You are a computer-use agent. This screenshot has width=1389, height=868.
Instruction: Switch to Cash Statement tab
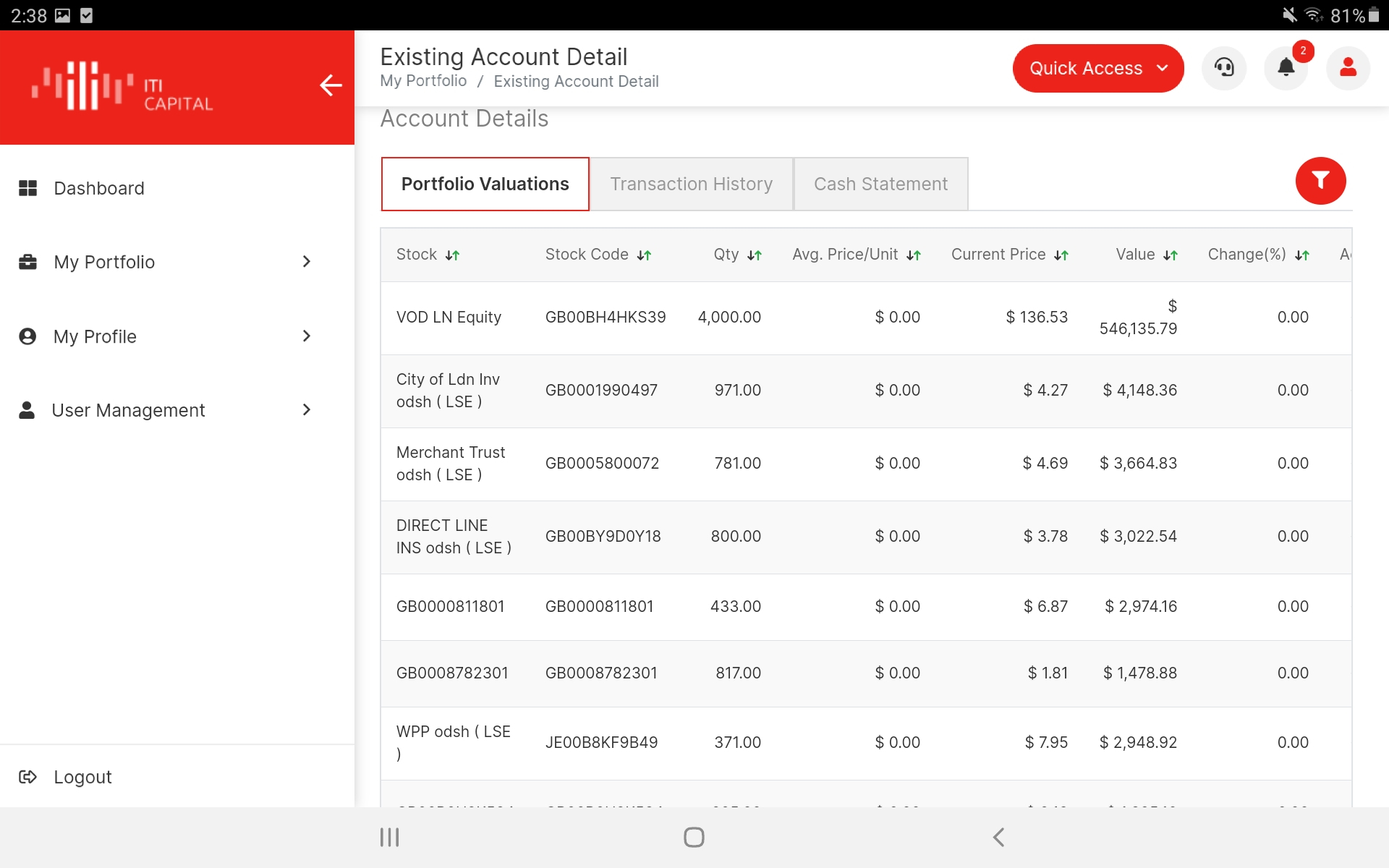pyautogui.click(x=880, y=184)
